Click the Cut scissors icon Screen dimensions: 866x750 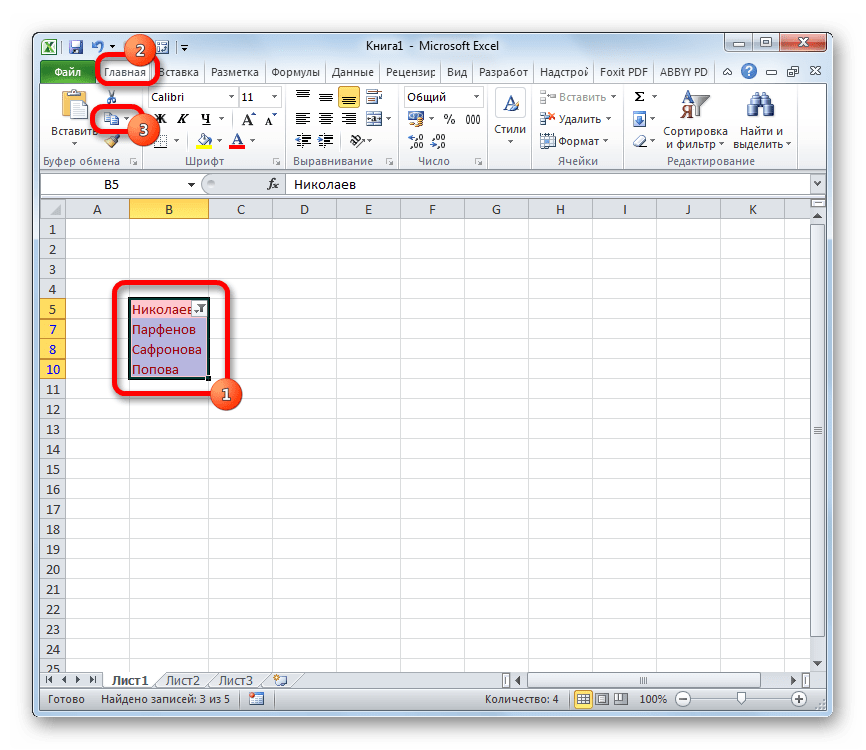pyautogui.click(x=112, y=97)
